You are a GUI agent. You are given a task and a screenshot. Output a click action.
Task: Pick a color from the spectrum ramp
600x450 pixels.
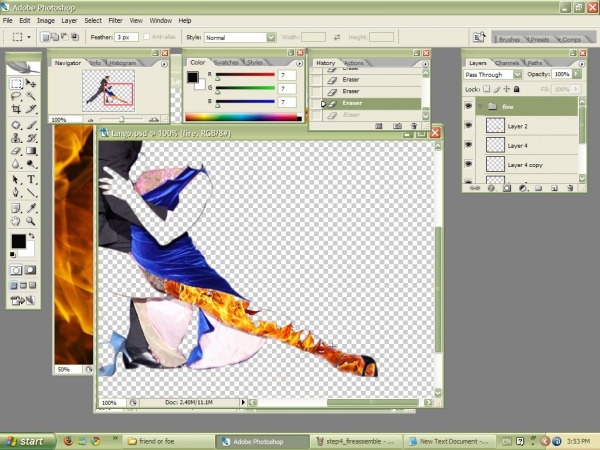(243, 117)
